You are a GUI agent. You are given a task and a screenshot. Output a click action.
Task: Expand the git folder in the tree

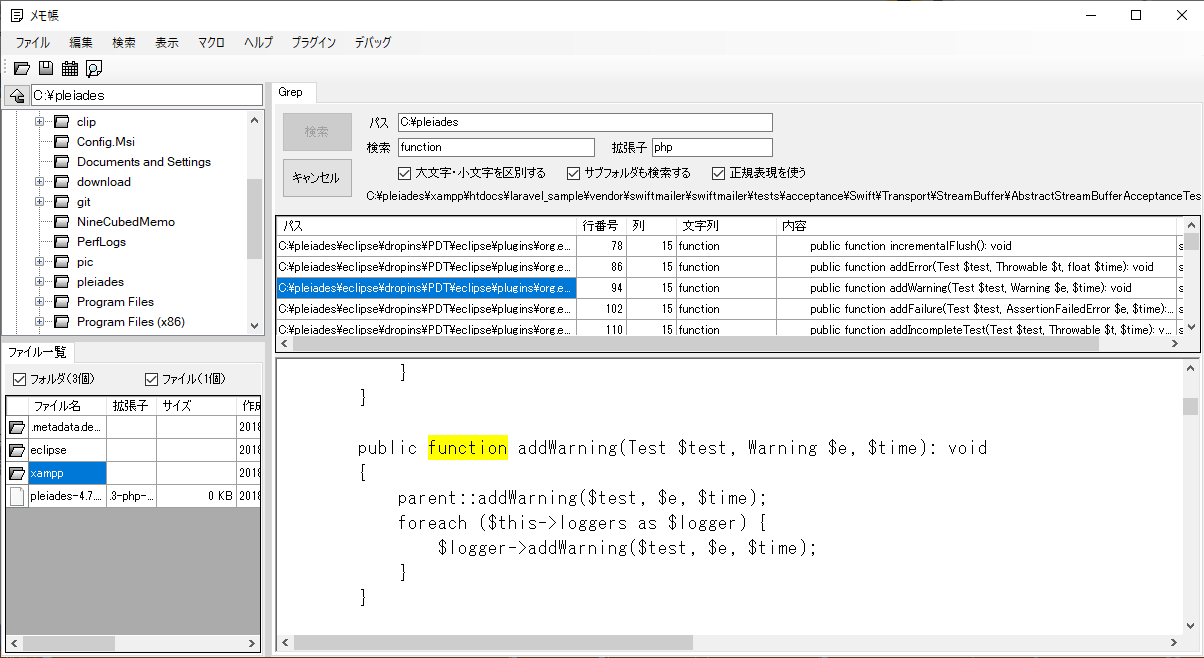pyautogui.click(x=41, y=202)
